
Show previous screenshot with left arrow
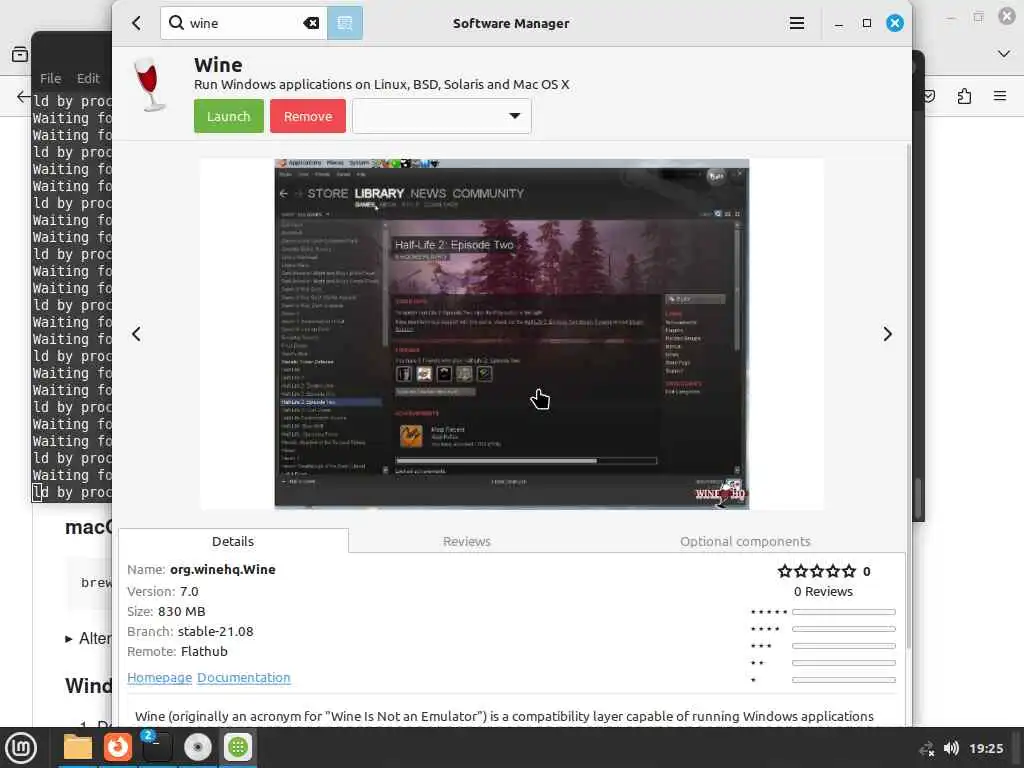tap(136, 334)
